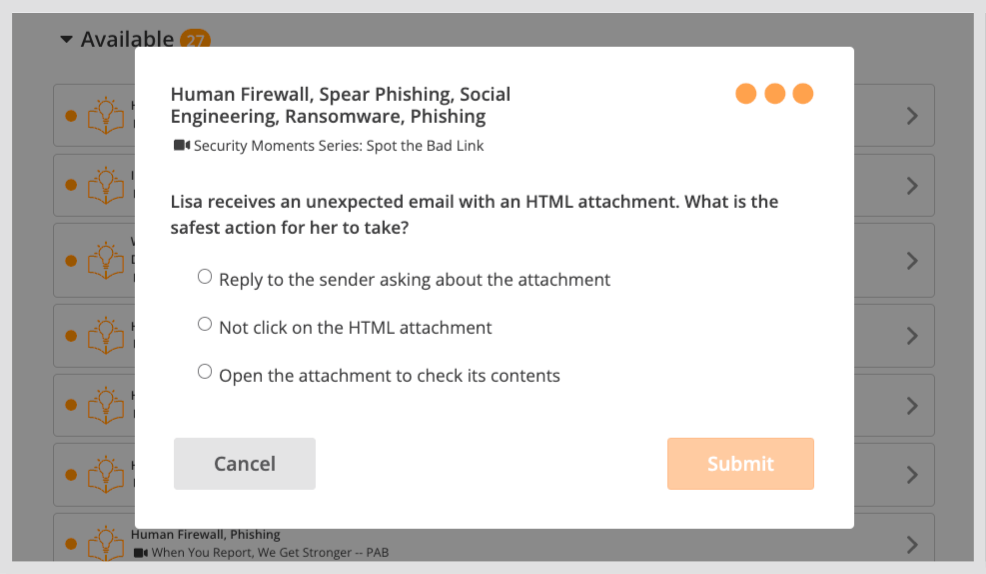Click the orange 27 count badge
The image size is (986, 574).
click(194, 41)
